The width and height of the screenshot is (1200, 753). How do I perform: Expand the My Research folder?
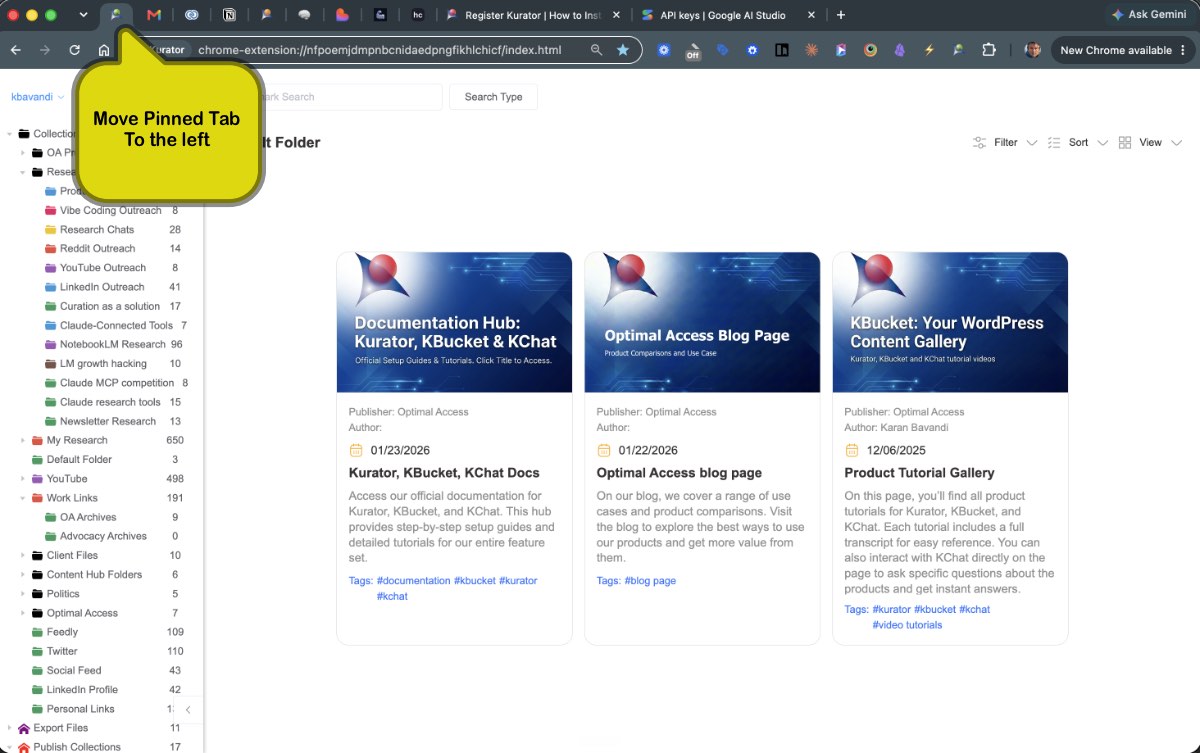tap(23, 440)
